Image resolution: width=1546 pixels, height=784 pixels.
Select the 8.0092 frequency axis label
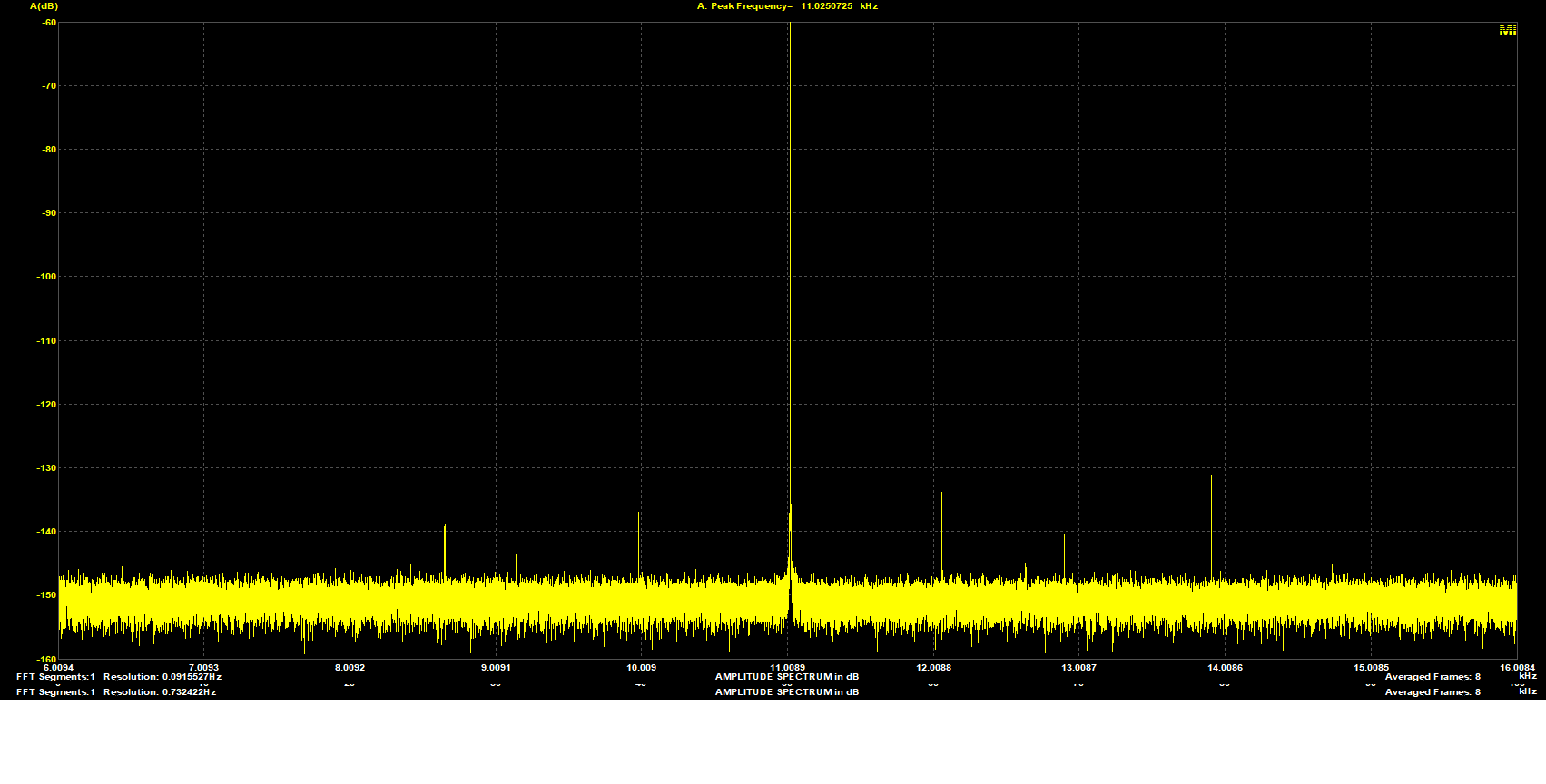point(350,667)
